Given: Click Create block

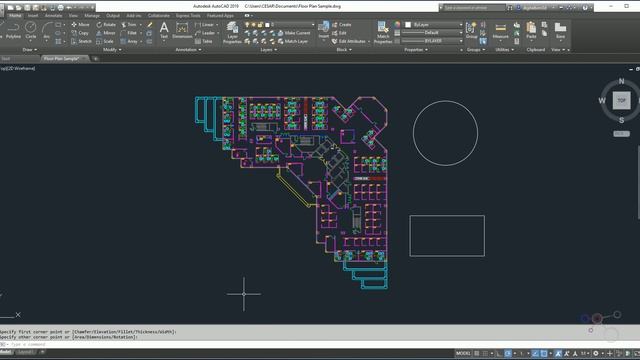Looking at the screenshot, I should tap(342, 24).
